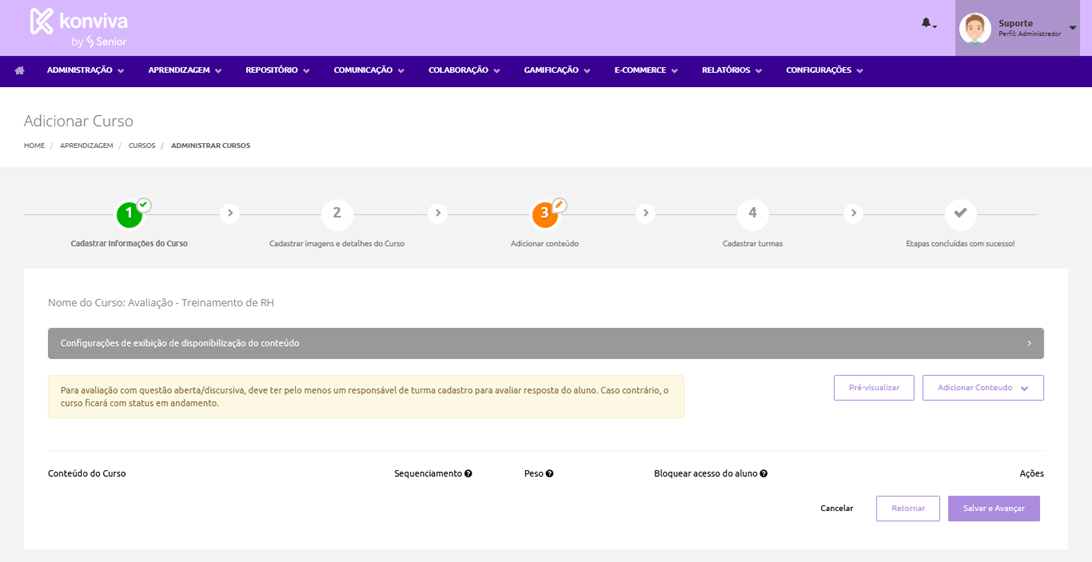Open the Aprendizagem menu
This screenshot has width=1092, height=562.
pos(185,71)
